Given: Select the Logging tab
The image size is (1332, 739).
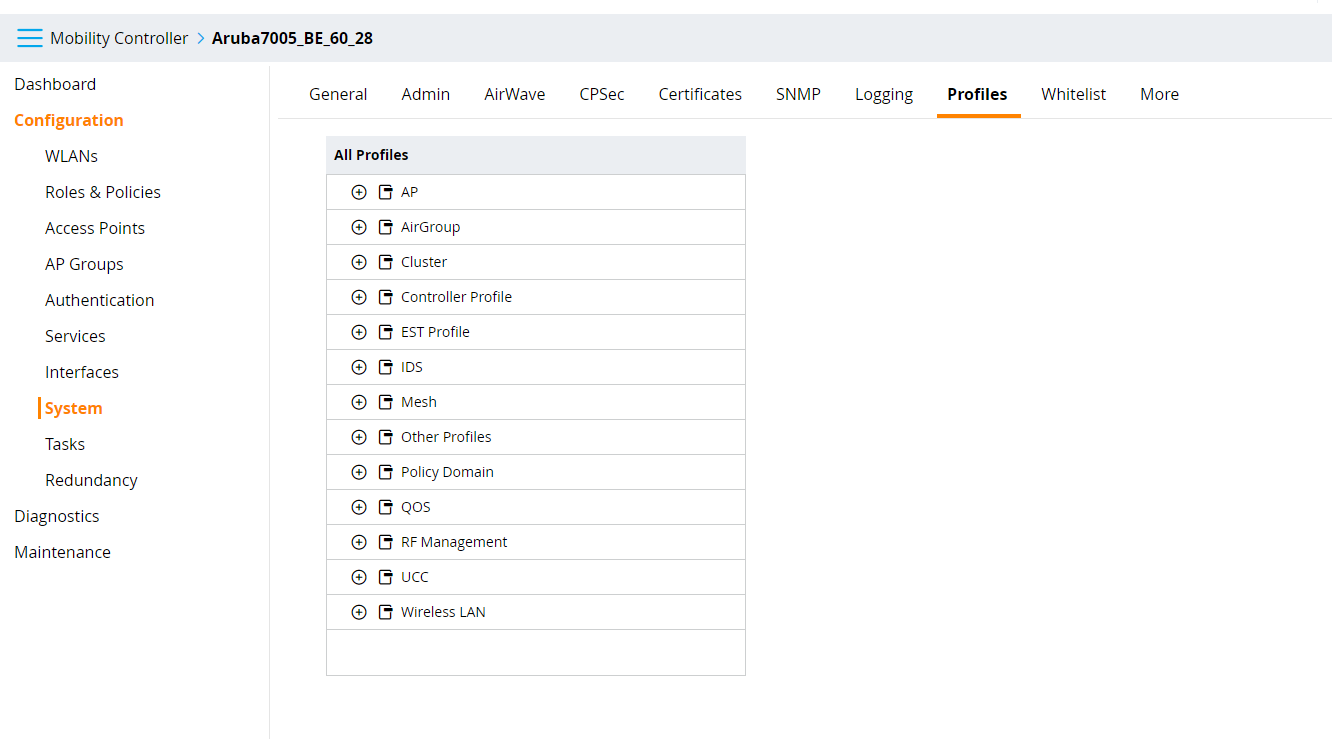Looking at the screenshot, I should [x=884, y=94].
